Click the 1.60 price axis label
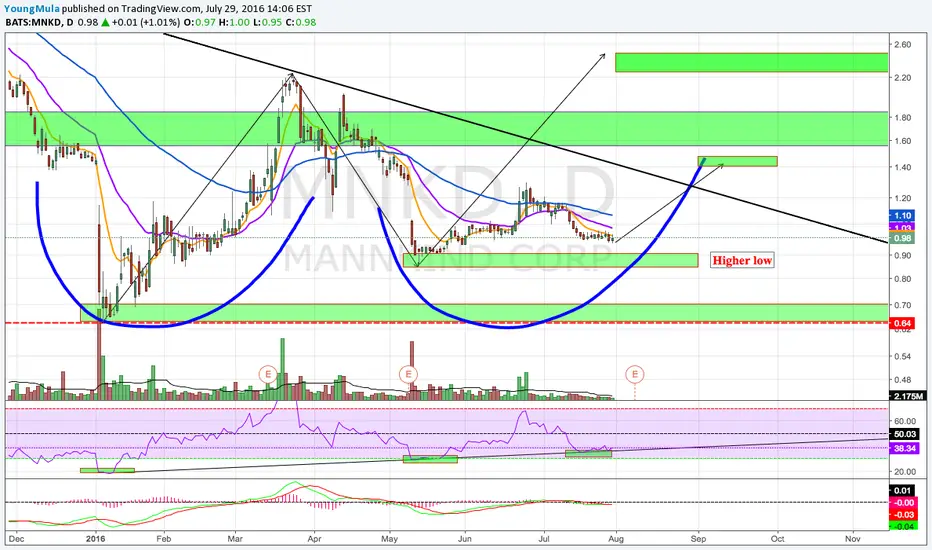 (x=902, y=141)
